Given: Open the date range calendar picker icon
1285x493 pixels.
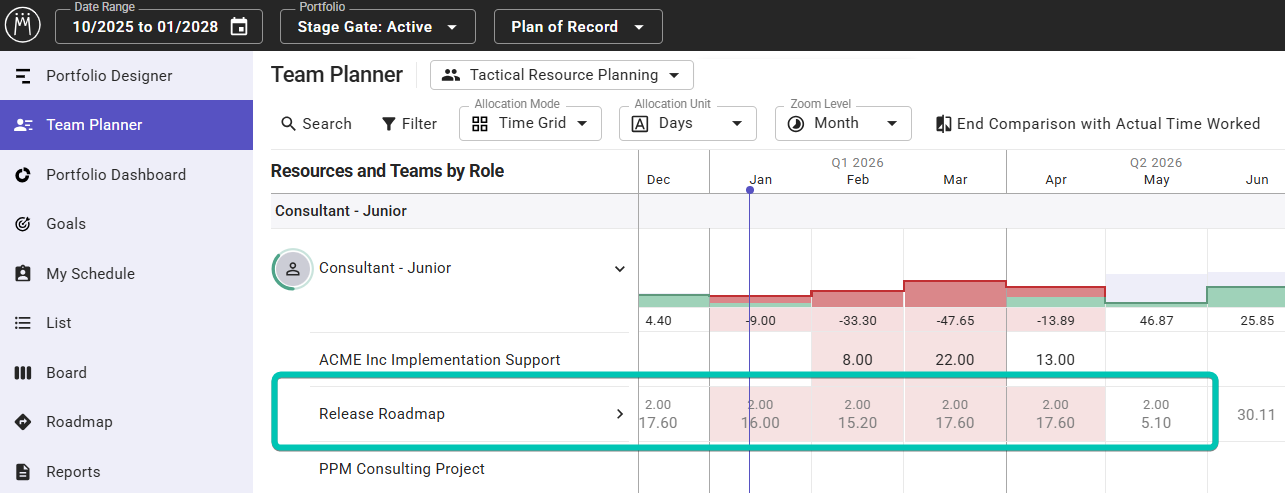Looking at the screenshot, I should 239,27.
